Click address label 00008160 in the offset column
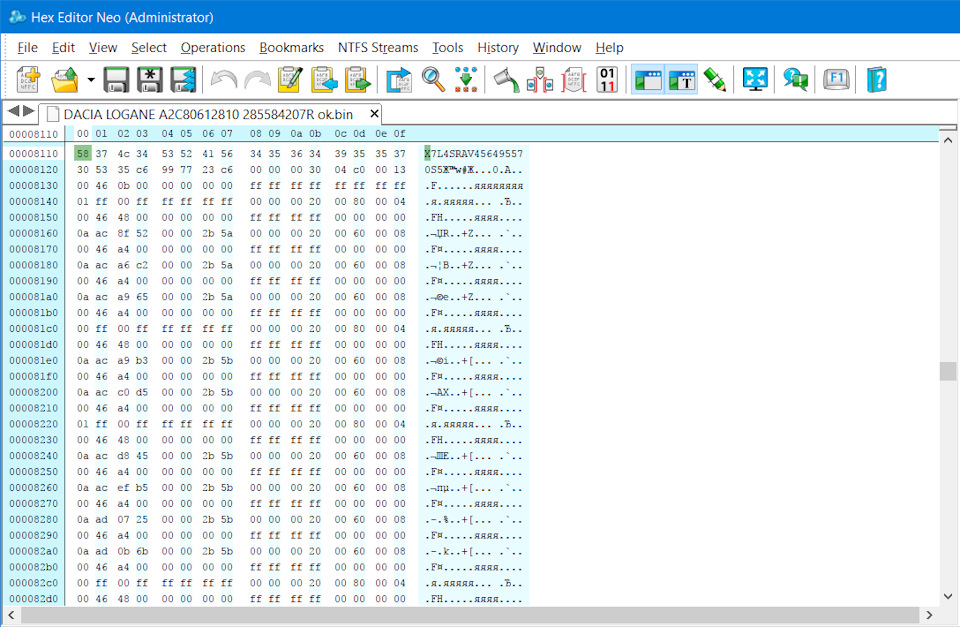Viewport: 960px width, 627px height. pos(34,233)
